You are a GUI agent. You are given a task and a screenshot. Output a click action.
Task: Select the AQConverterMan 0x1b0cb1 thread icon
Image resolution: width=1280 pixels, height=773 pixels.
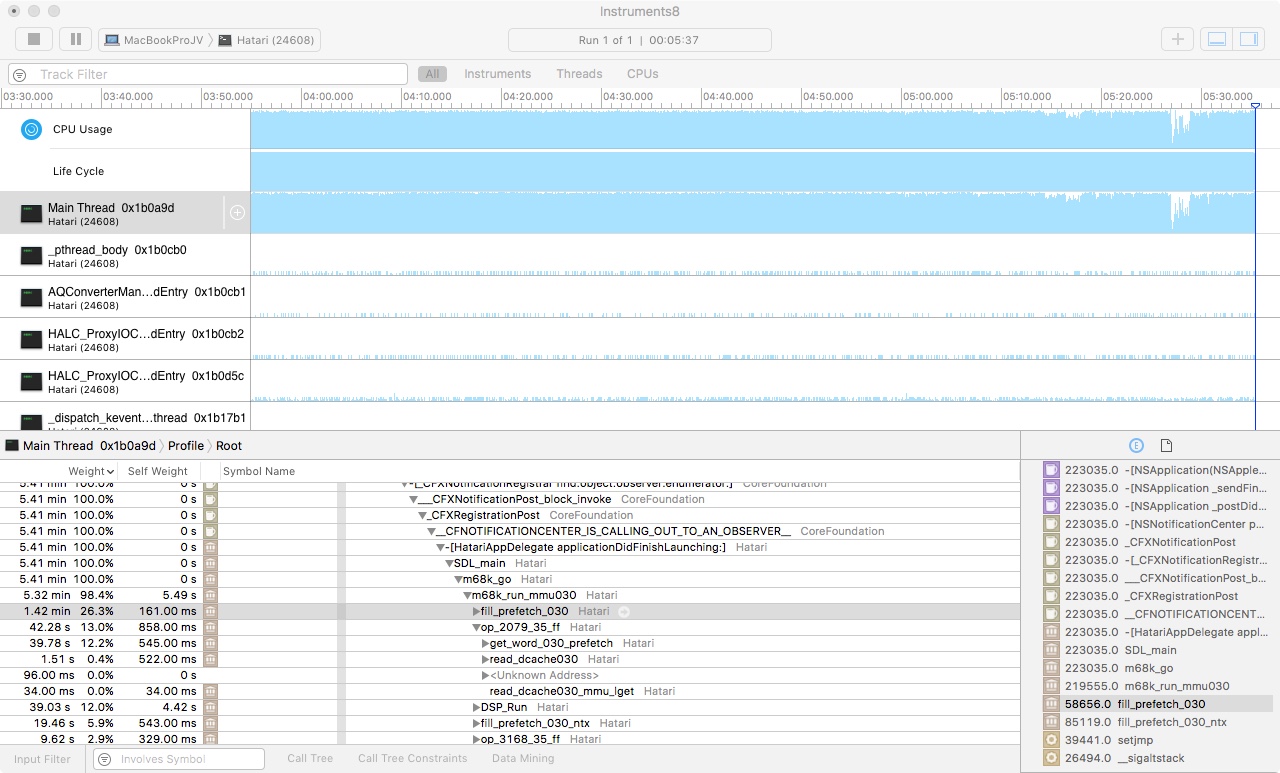point(32,298)
